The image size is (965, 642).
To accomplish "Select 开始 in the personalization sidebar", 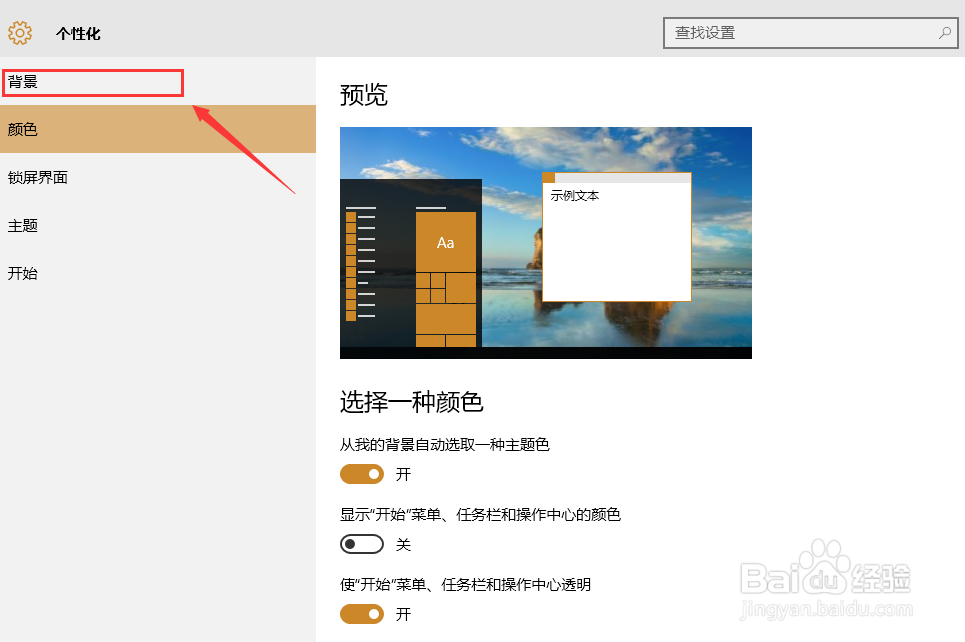I will point(22,272).
